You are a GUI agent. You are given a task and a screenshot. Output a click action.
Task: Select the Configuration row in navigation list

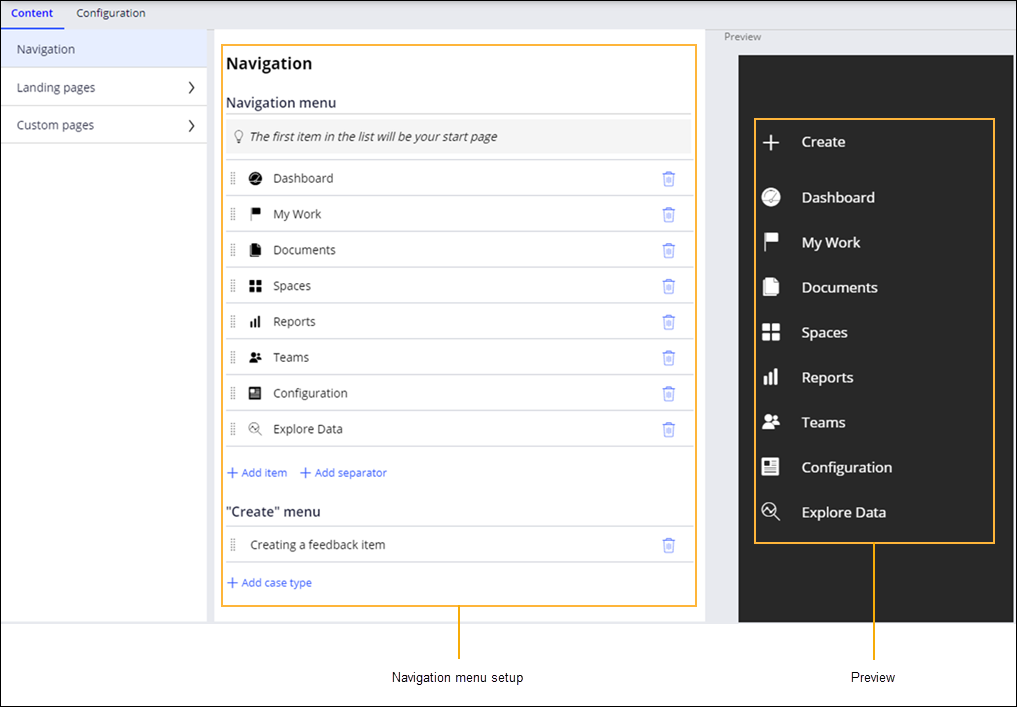click(310, 393)
